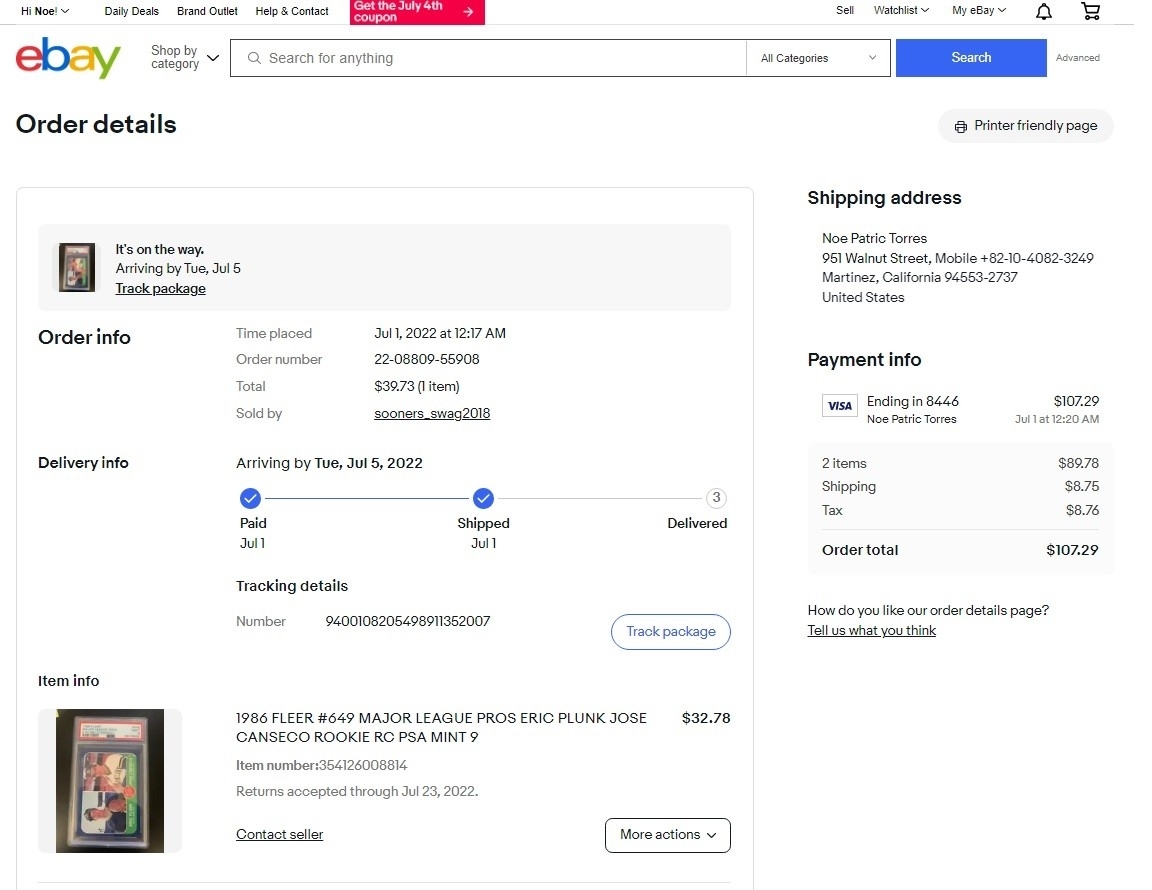Click the blue Search button
Screen dimensions: 1152x890
coord(971,57)
